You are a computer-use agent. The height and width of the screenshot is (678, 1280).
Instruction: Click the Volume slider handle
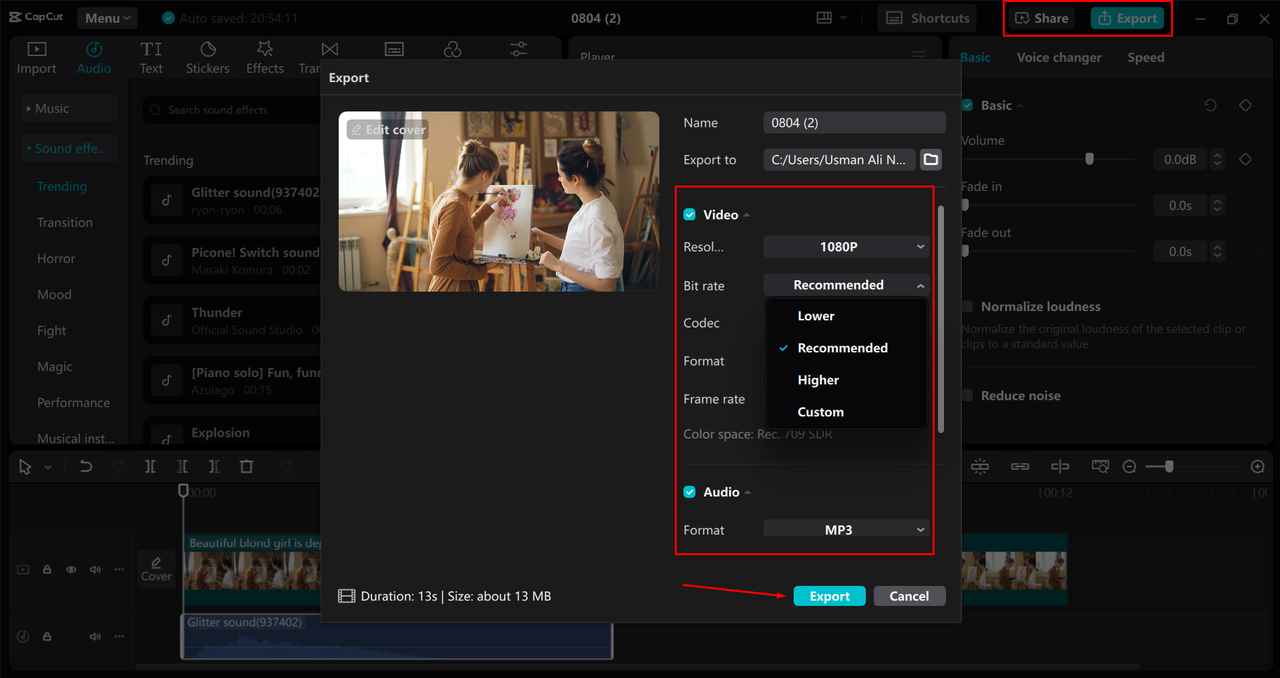click(x=1090, y=159)
